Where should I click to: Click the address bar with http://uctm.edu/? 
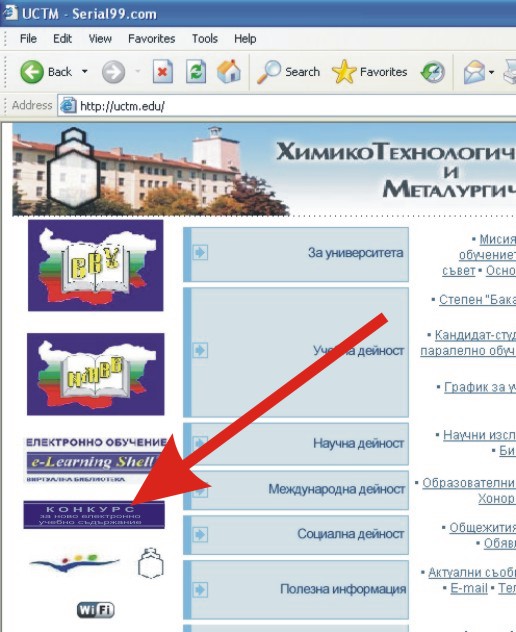tap(286, 106)
